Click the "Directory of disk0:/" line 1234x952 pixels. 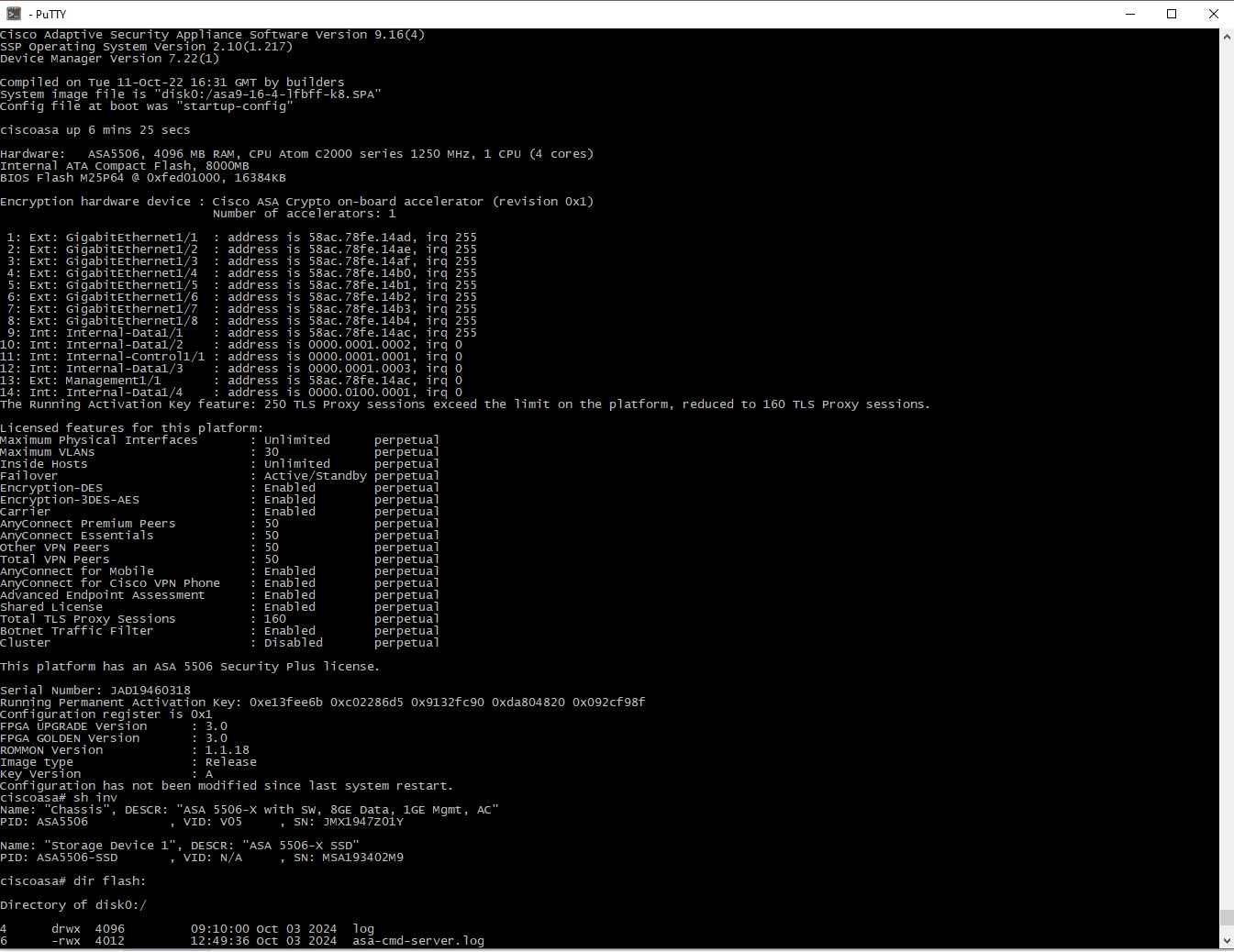pyautogui.click(x=73, y=905)
